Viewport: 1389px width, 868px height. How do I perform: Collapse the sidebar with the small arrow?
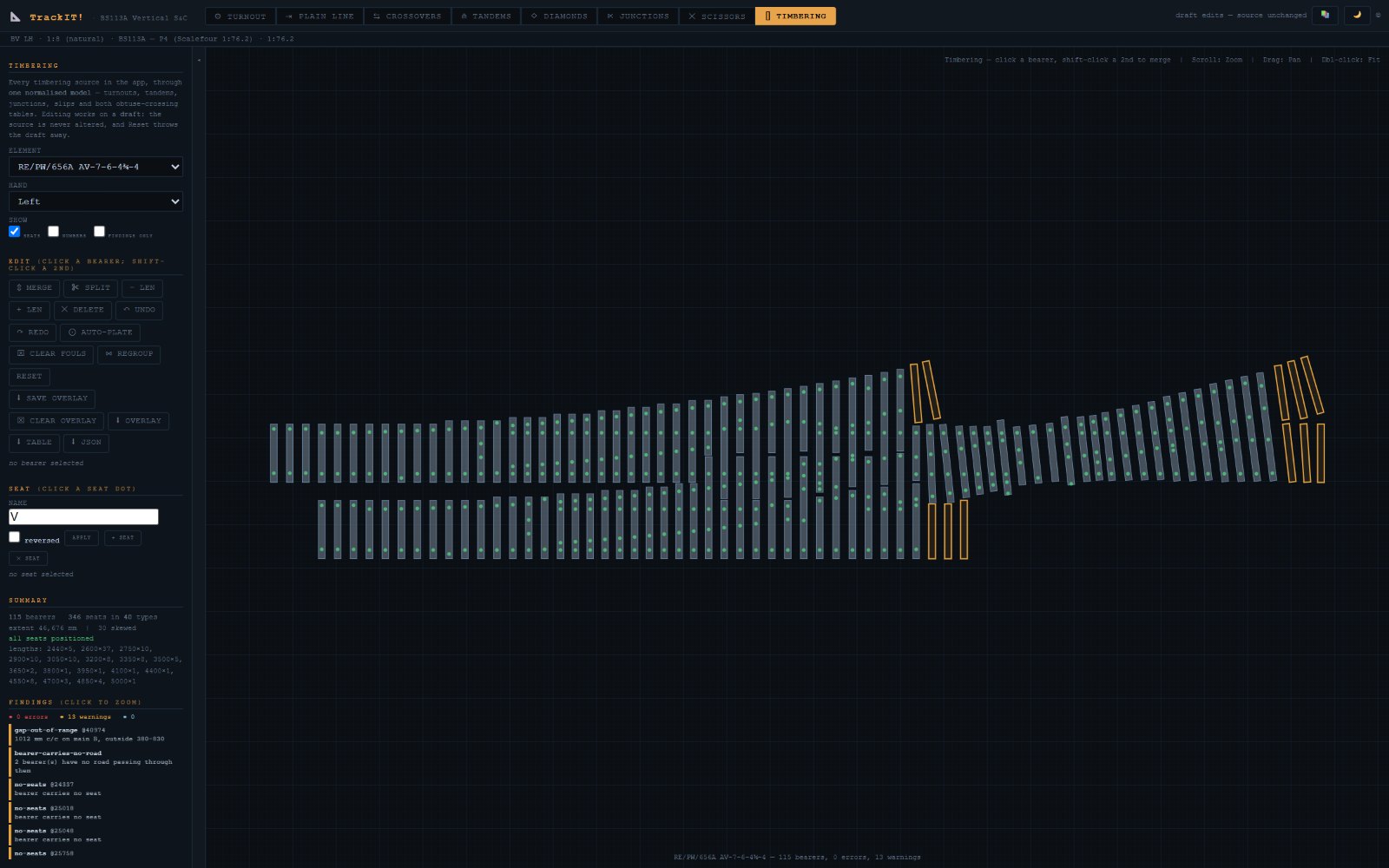199,60
